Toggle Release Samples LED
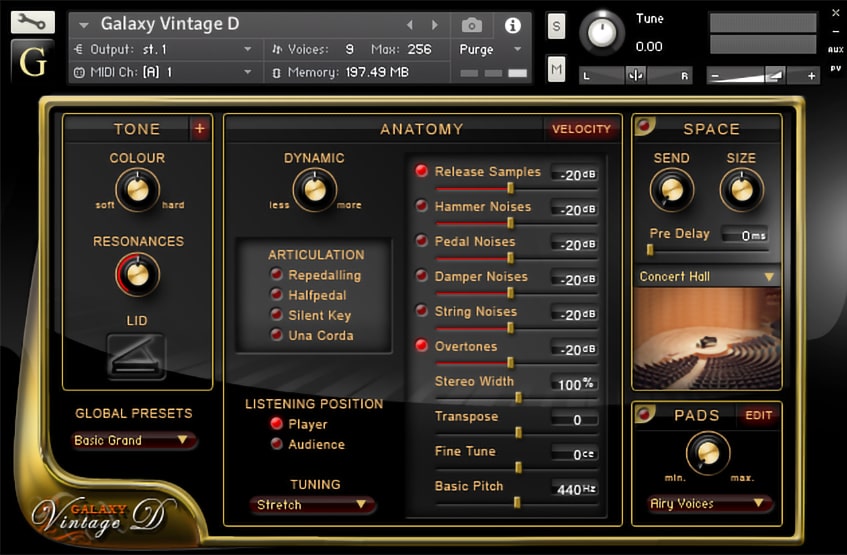Screen dimensions: 847x555 421,171
